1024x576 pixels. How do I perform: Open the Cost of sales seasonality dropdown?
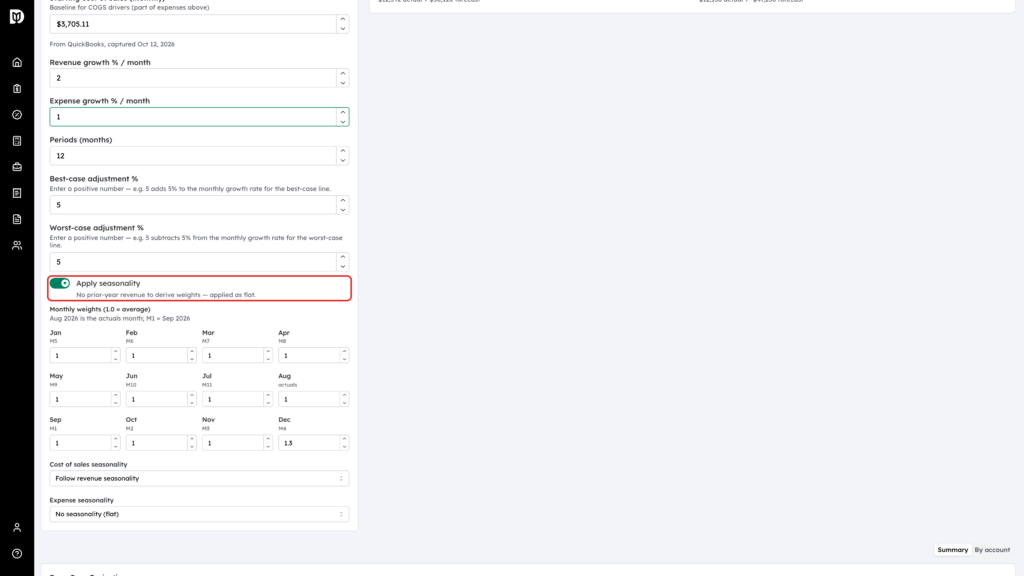click(x=199, y=479)
